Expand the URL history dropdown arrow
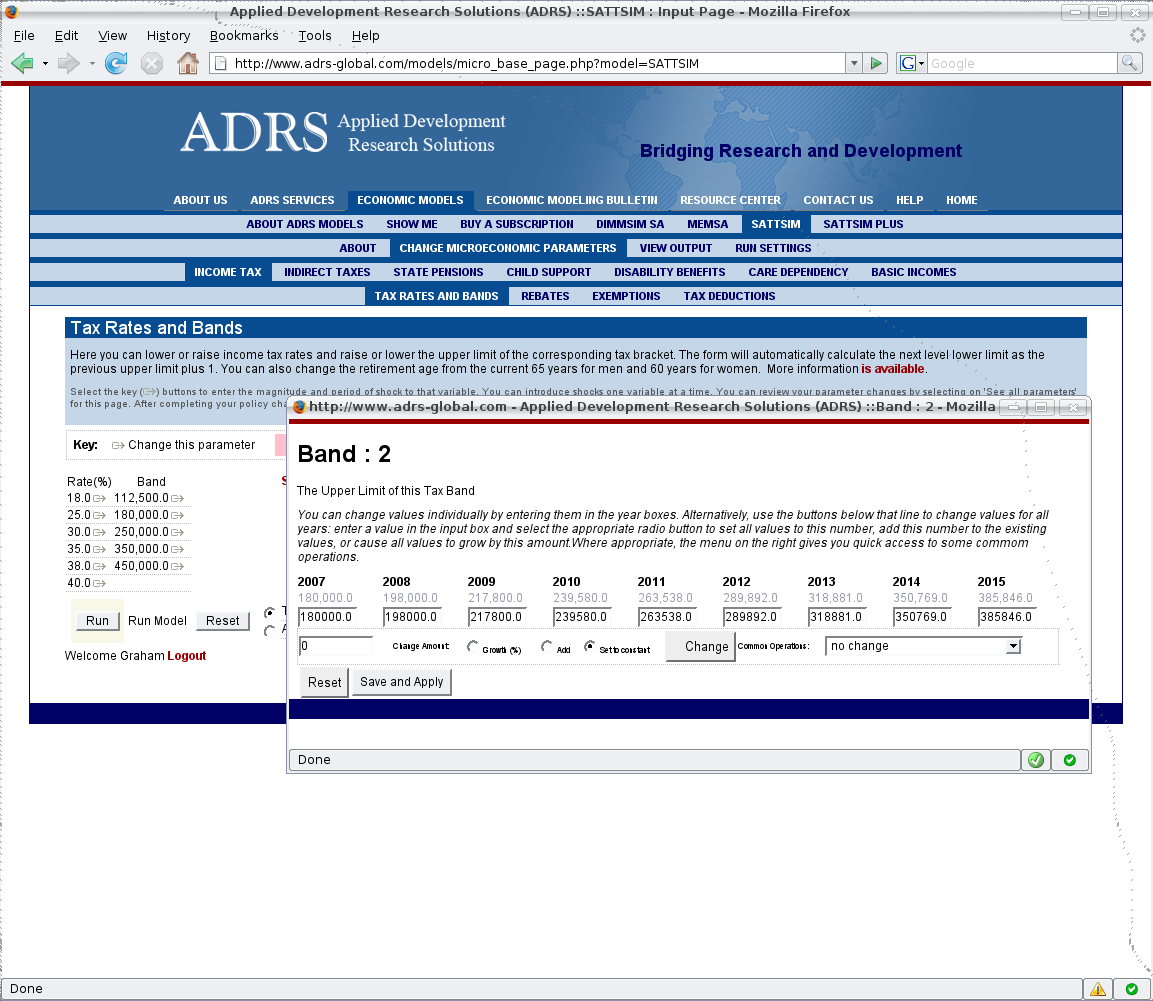 point(853,64)
